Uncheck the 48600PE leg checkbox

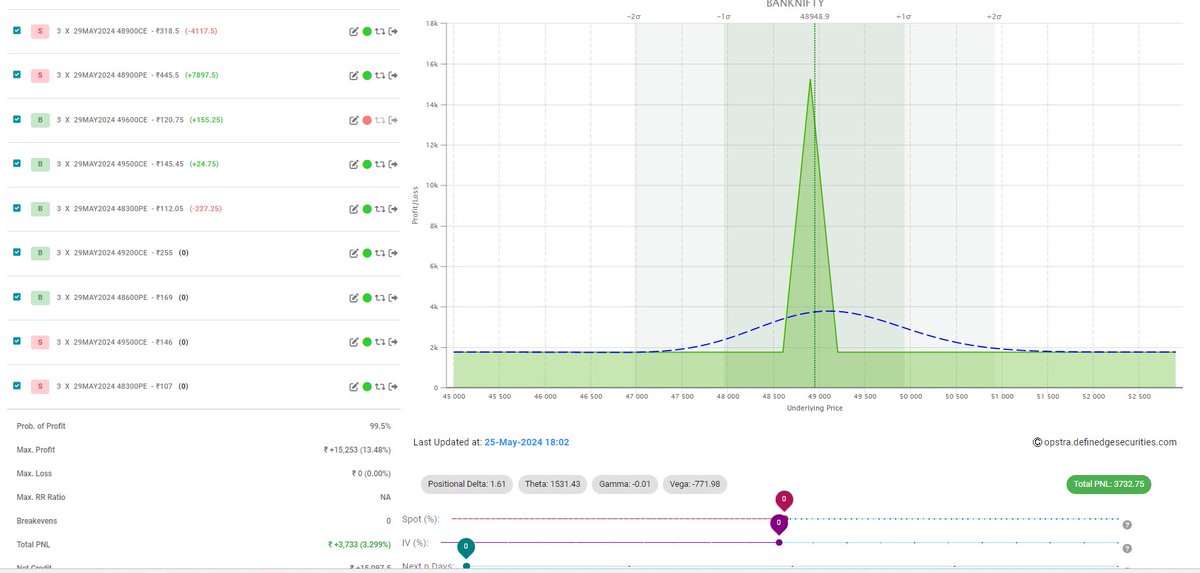point(16,297)
